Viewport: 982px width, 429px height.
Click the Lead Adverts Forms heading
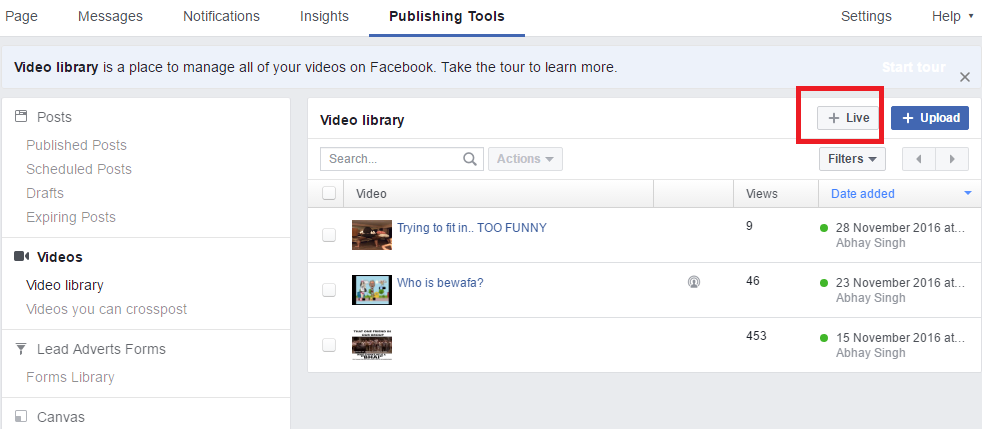(101, 349)
